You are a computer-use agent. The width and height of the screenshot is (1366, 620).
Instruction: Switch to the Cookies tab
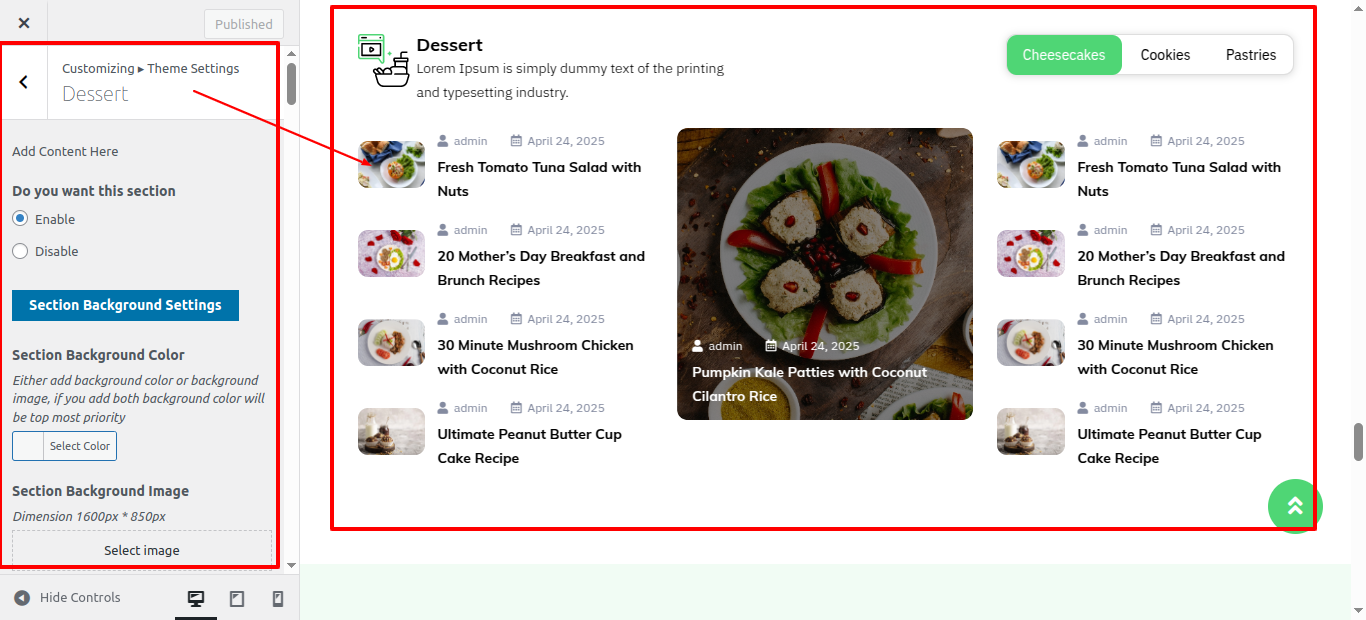[x=1165, y=55]
